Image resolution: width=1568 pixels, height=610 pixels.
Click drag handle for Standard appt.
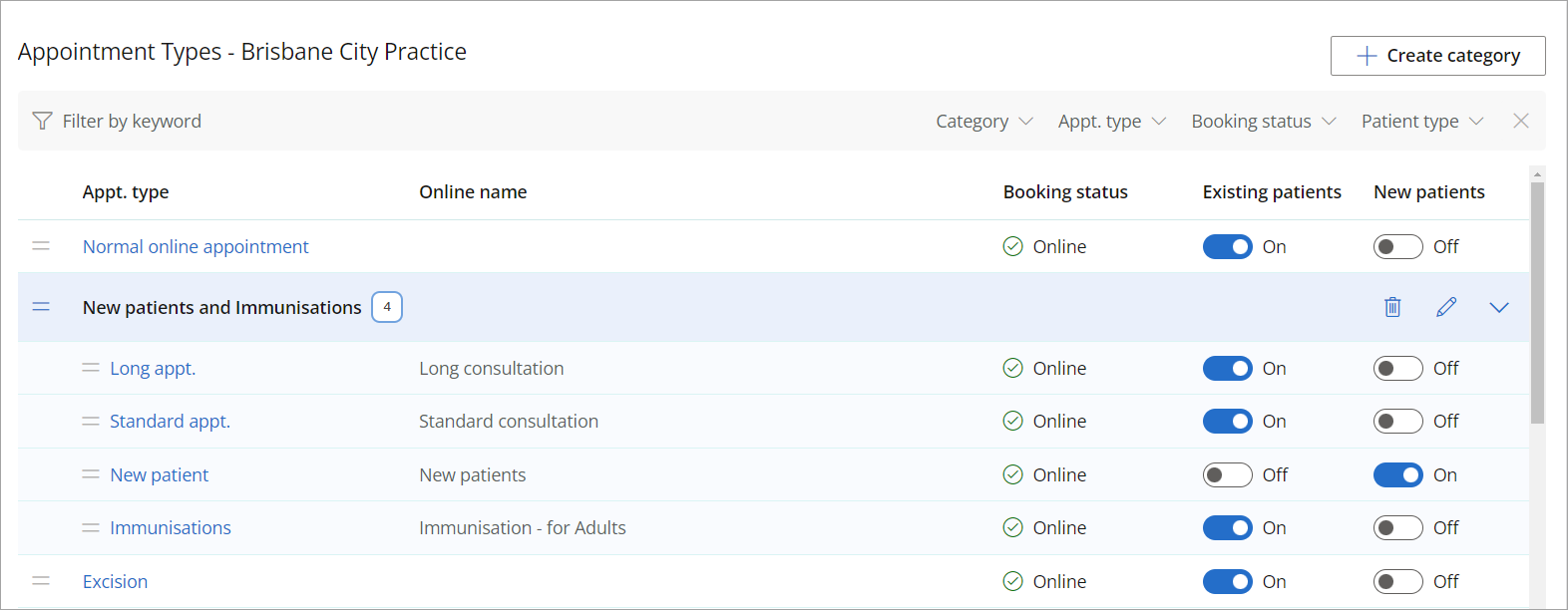pyautogui.click(x=91, y=421)
